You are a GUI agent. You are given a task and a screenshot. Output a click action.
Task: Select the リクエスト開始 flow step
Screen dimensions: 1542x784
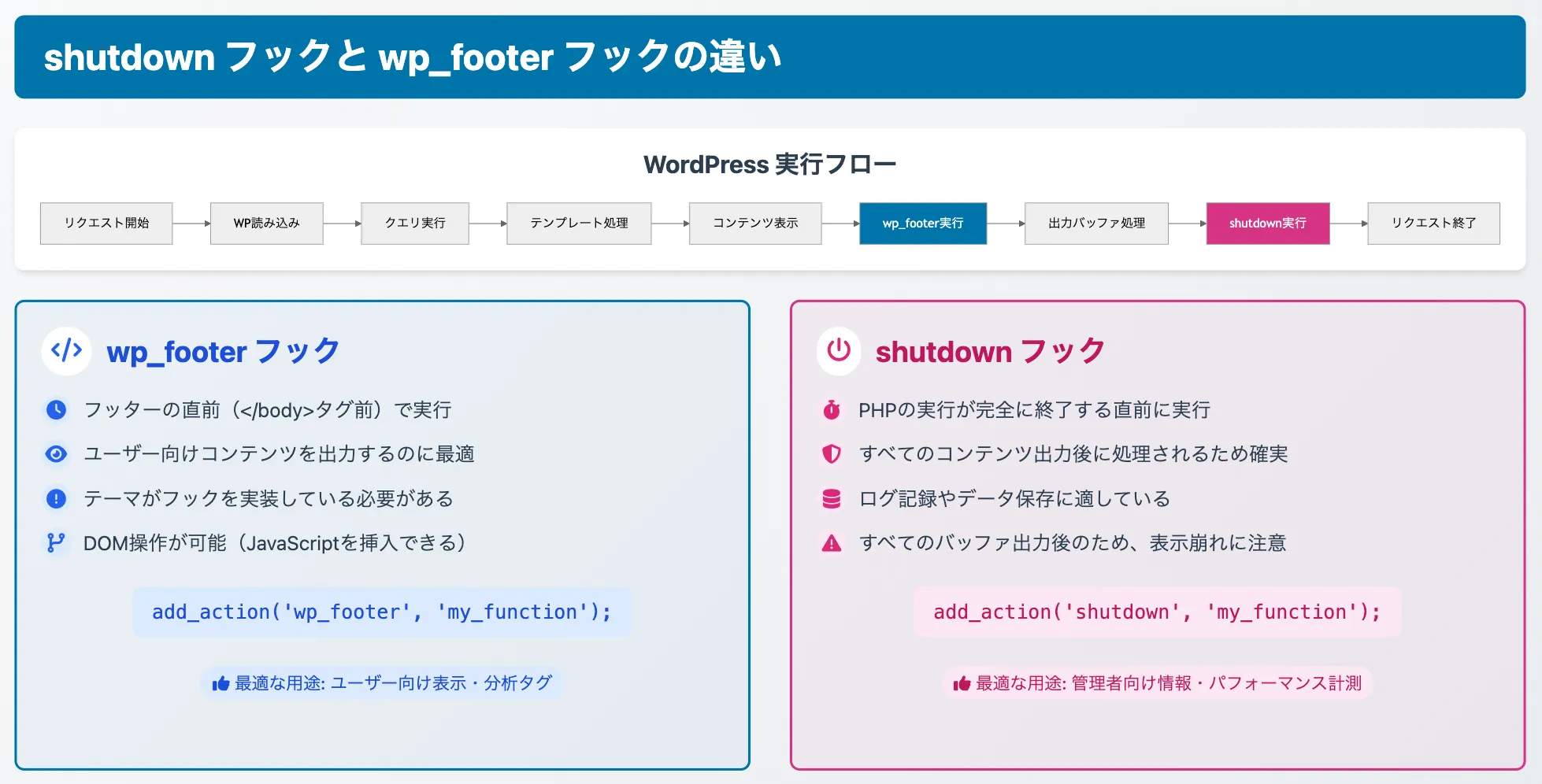point(106,224)
